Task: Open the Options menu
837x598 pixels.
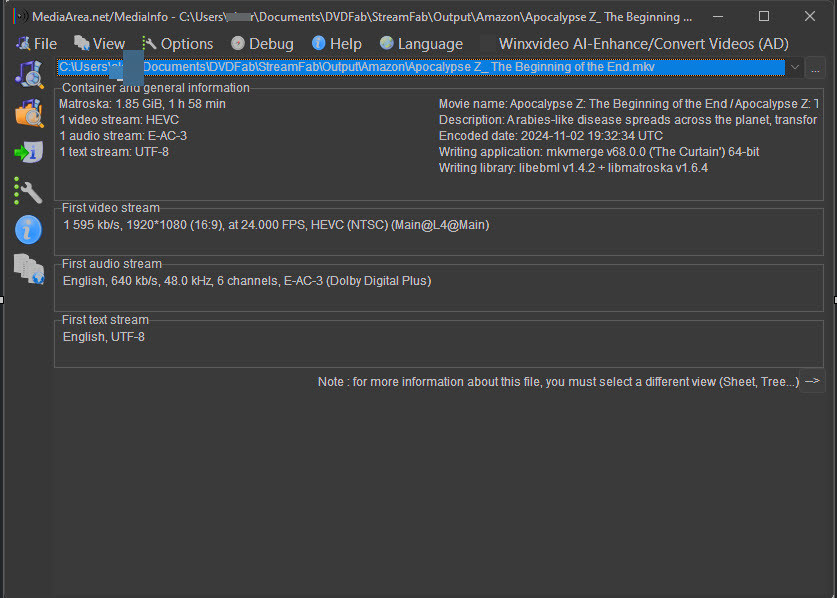Action: click(x=178, y=44)
